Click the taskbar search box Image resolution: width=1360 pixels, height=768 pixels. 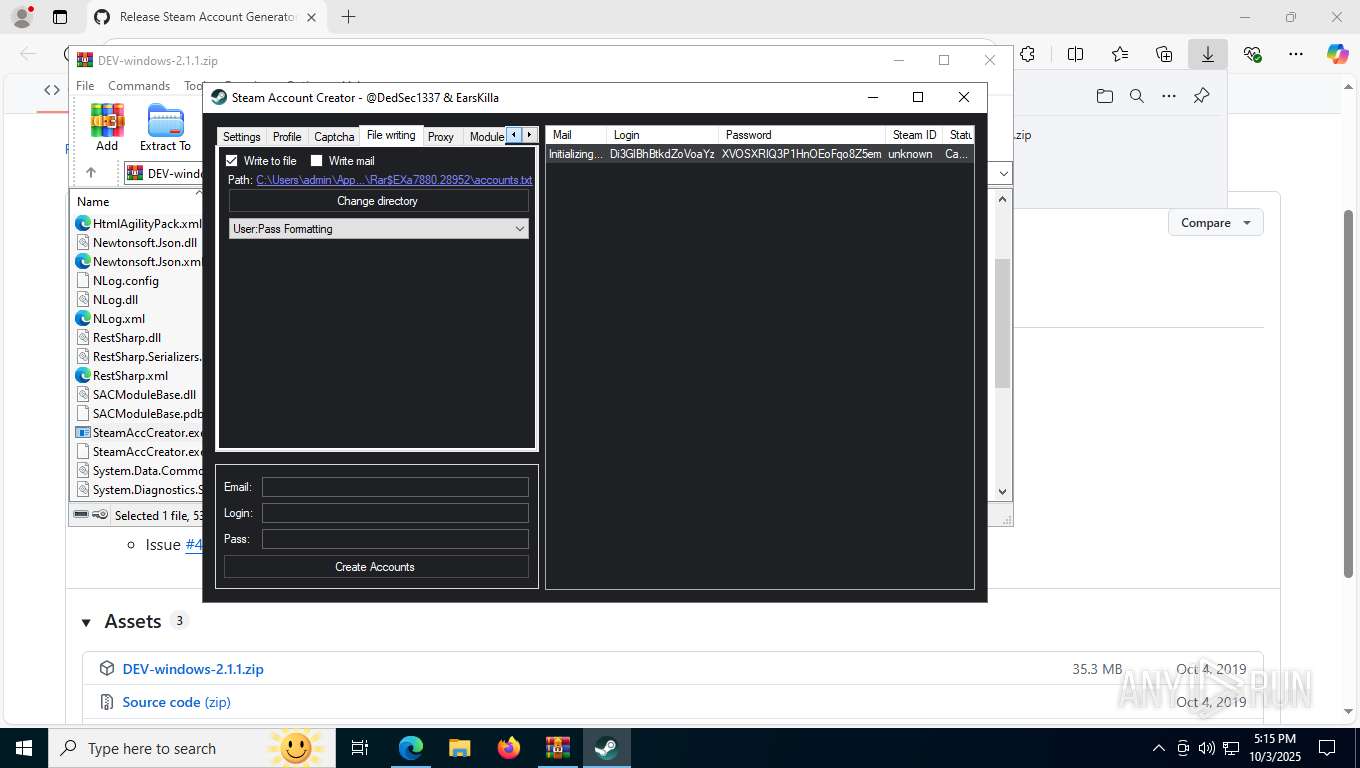(190, 748)
